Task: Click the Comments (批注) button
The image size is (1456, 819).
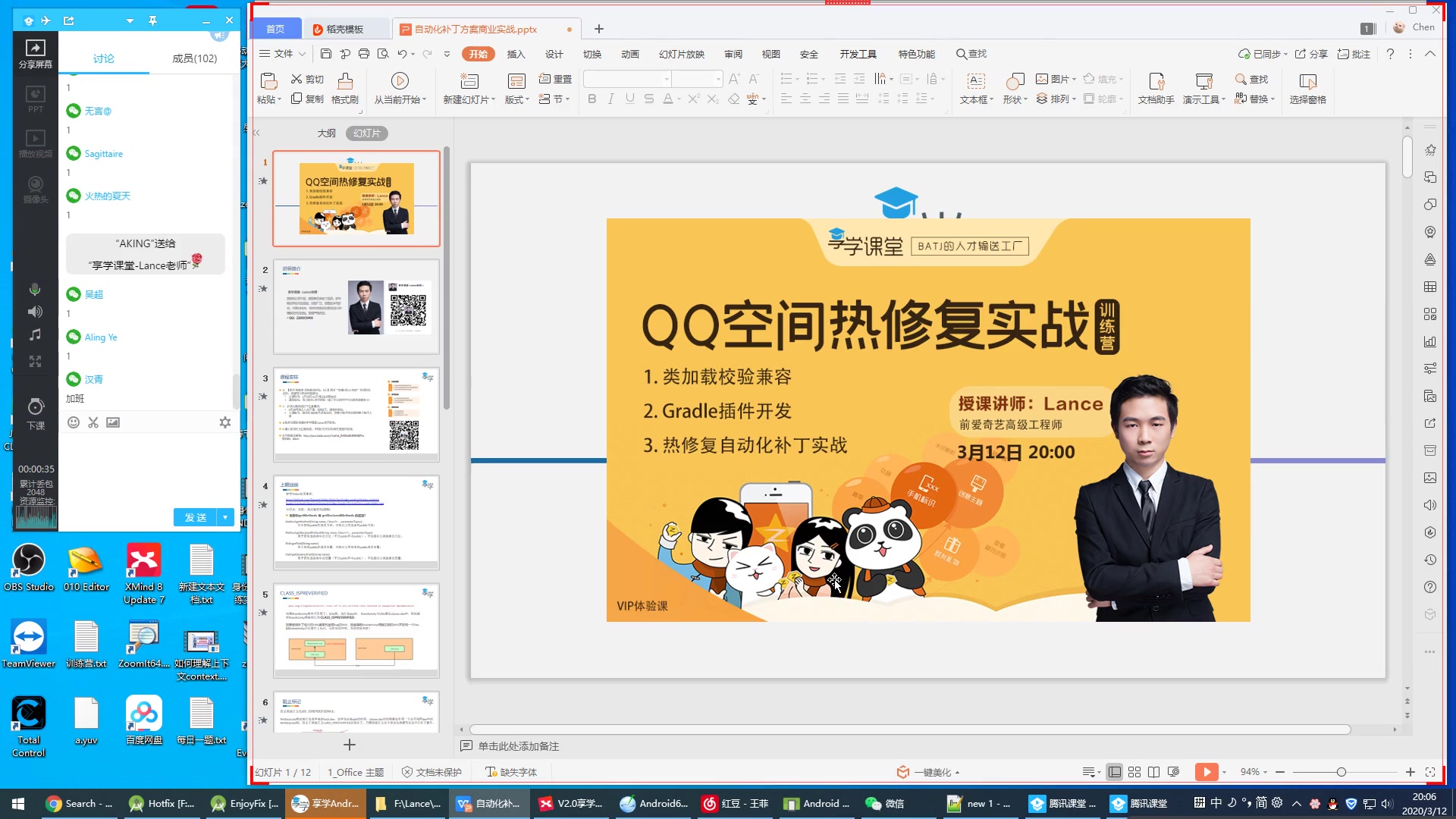Action: [x=1354, y=54]
